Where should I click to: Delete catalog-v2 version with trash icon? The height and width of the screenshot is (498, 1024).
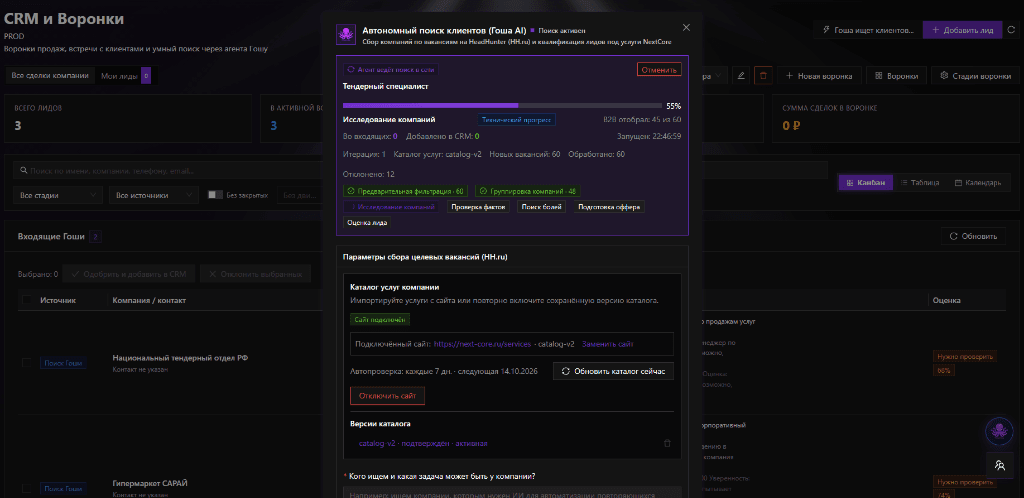point(667,443)
